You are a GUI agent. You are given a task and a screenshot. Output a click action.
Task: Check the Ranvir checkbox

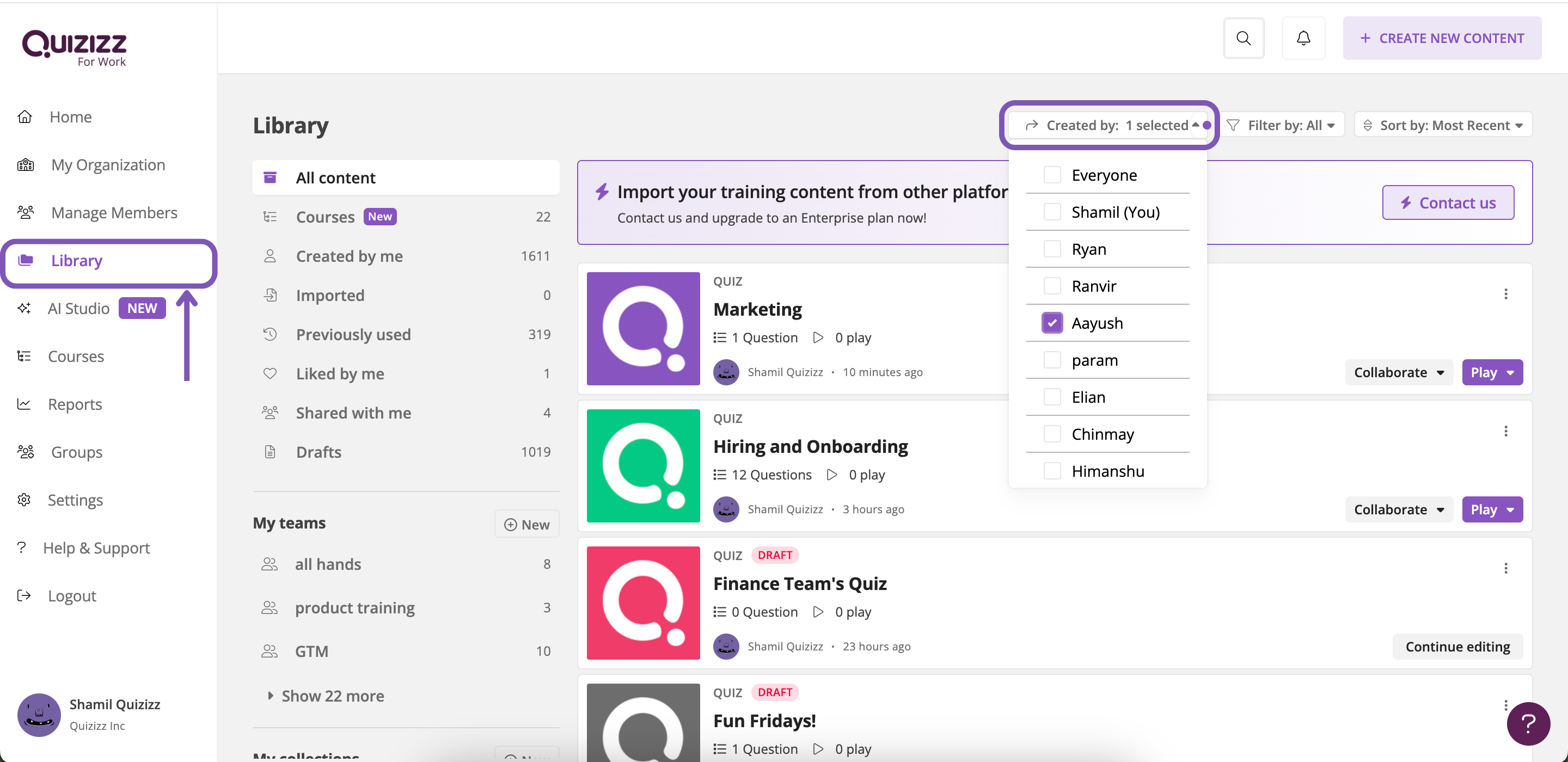(x=1052, y=285)
